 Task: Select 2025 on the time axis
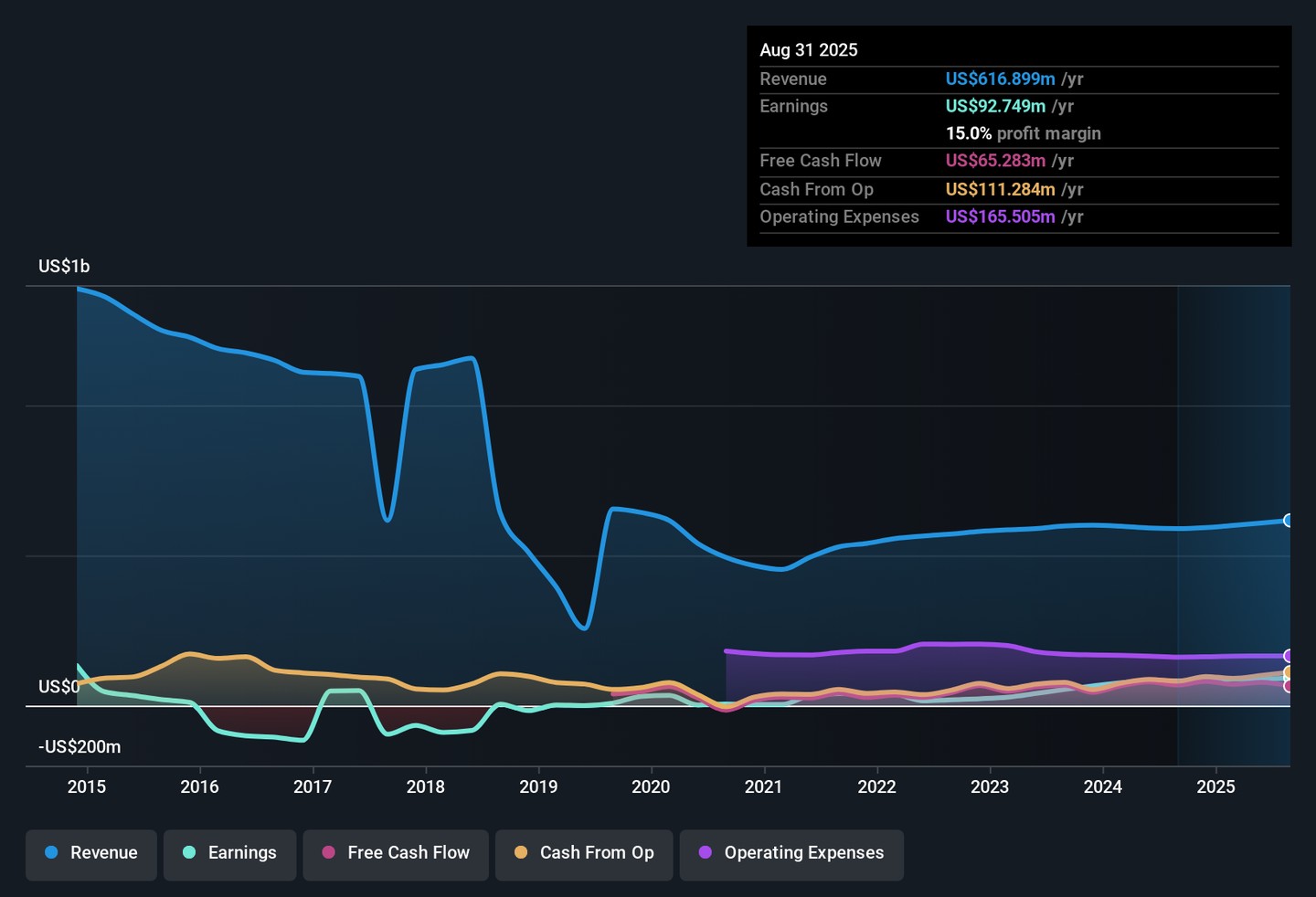point(1215,787)
